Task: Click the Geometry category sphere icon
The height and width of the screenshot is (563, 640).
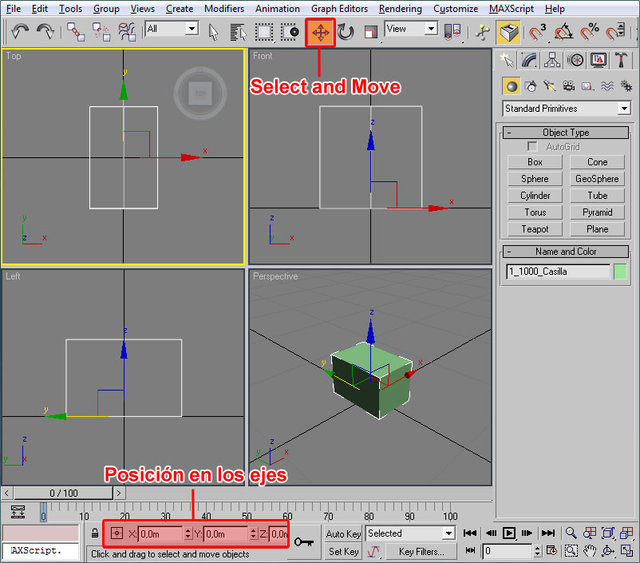Action: [x=511, y=86]
